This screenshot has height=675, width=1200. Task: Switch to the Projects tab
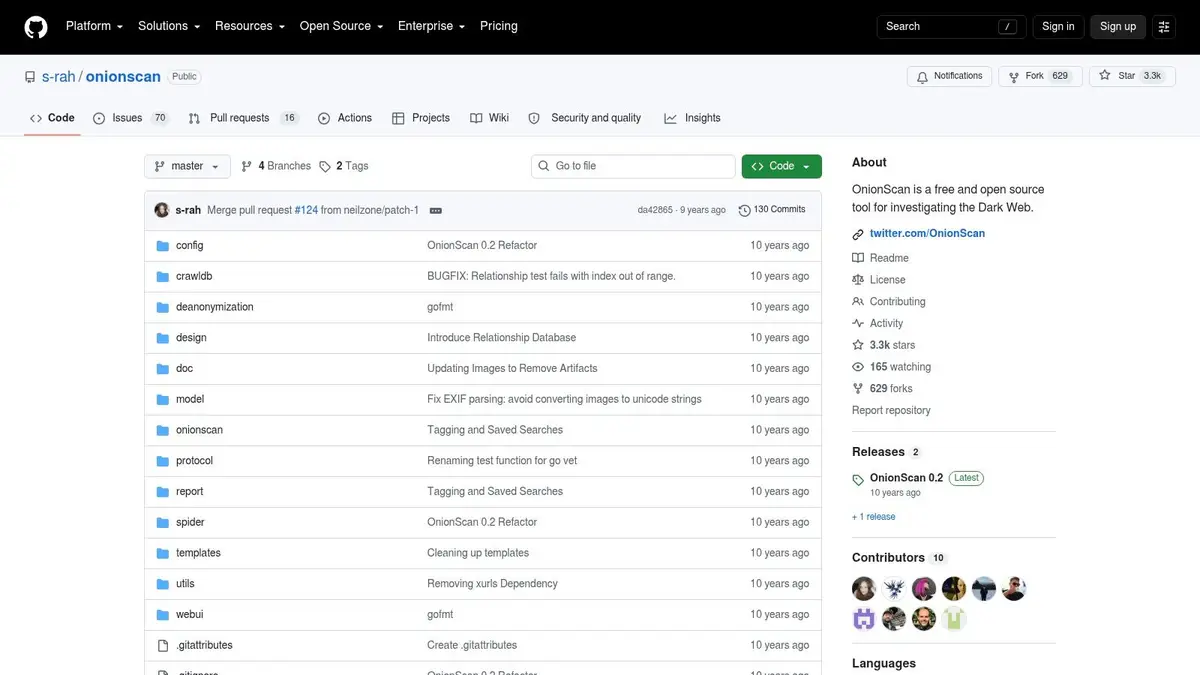(421, 118)
